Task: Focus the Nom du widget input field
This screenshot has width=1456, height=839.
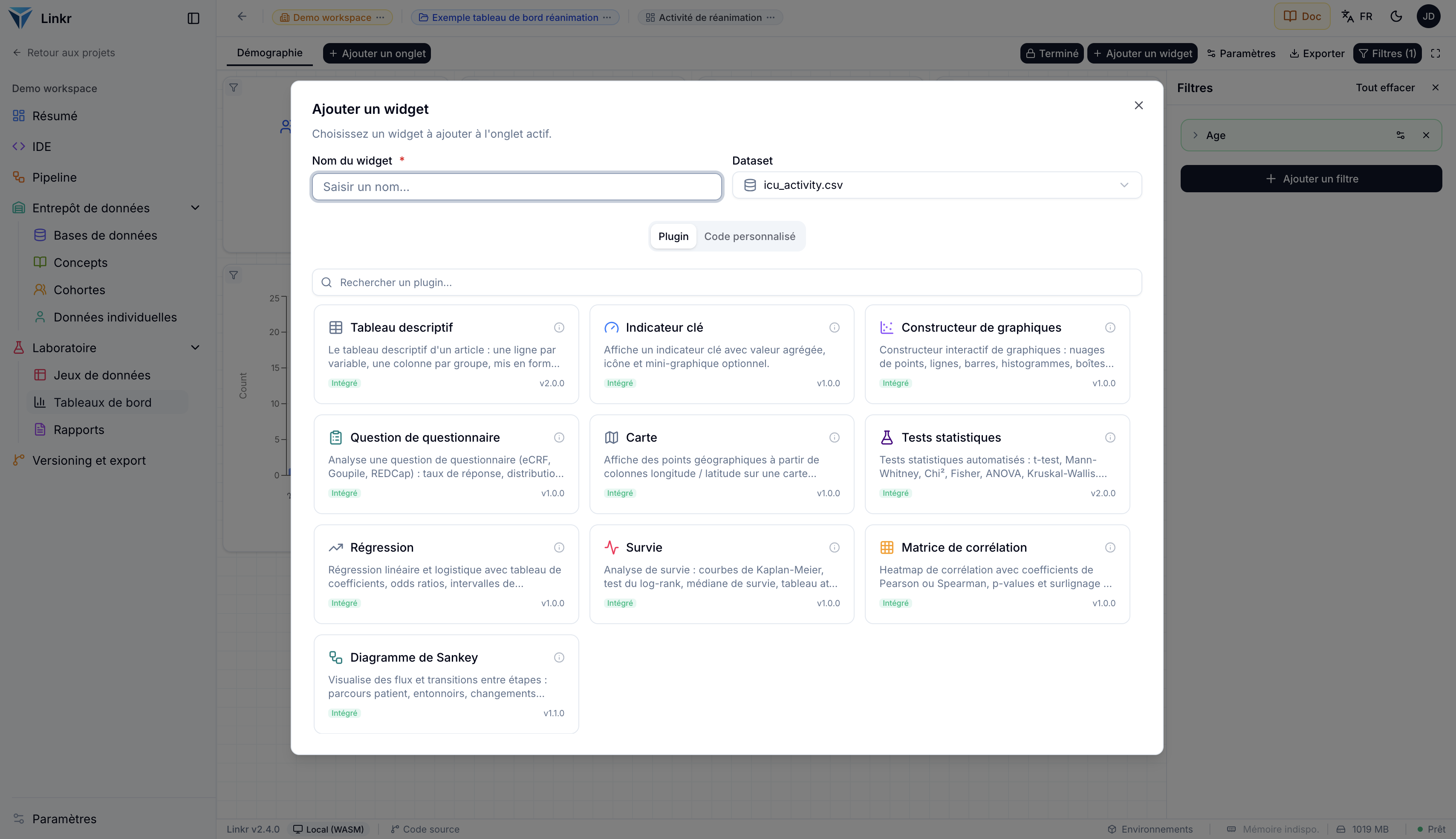Action: (517, 187)
